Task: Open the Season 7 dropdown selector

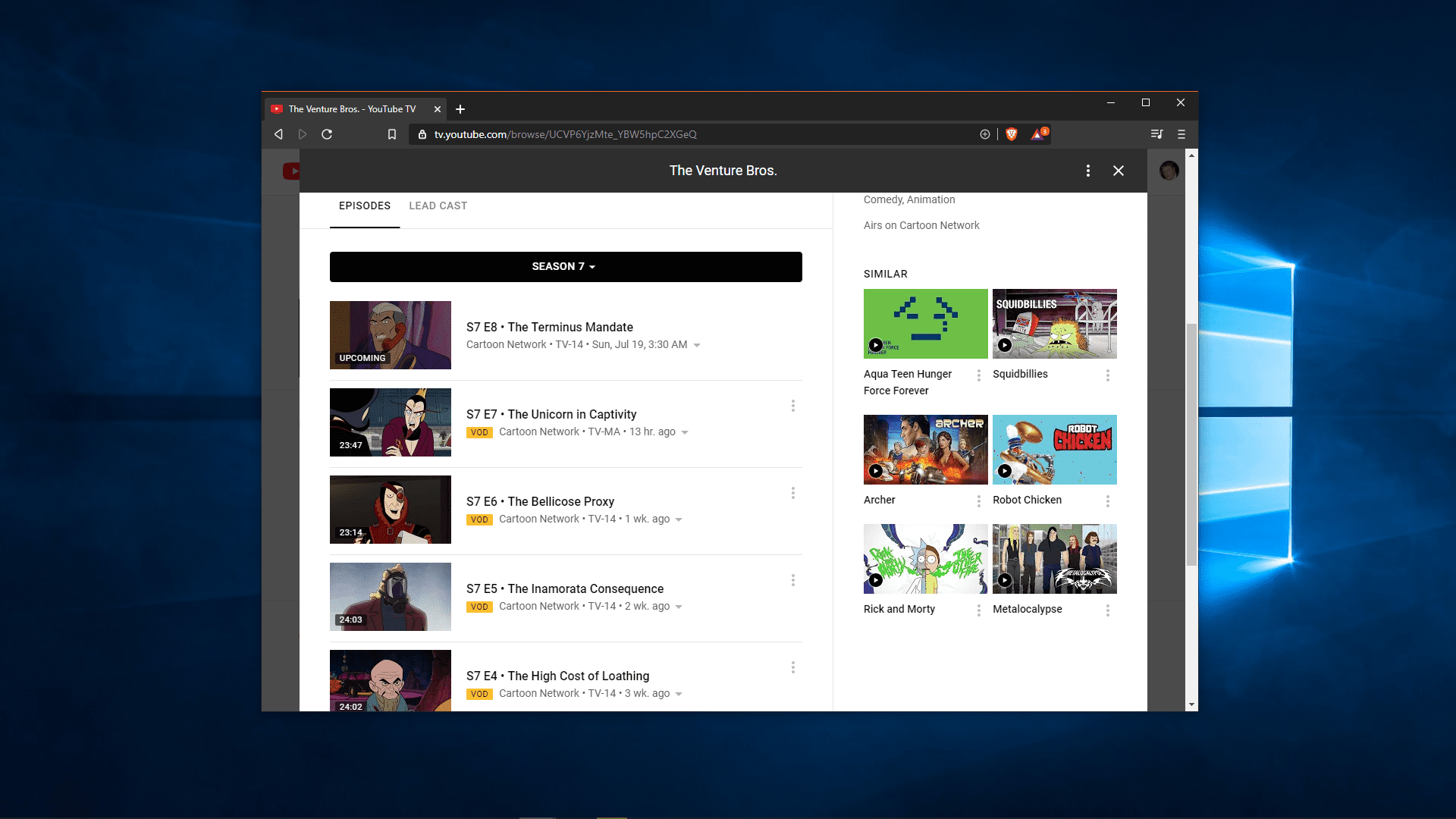Action: [x=566, y=267]
